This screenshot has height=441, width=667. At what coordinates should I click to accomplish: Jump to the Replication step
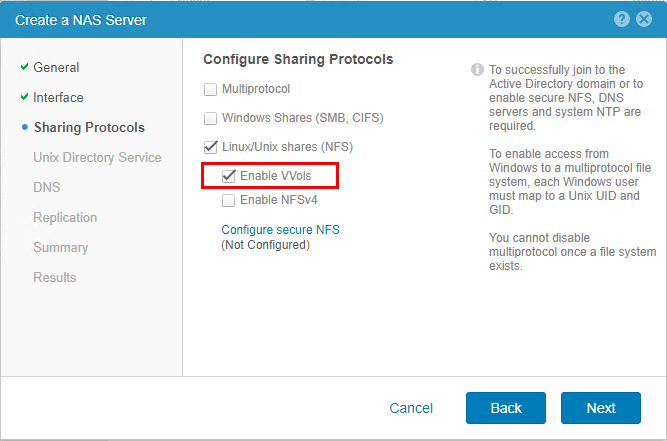[x=65, y=217]
